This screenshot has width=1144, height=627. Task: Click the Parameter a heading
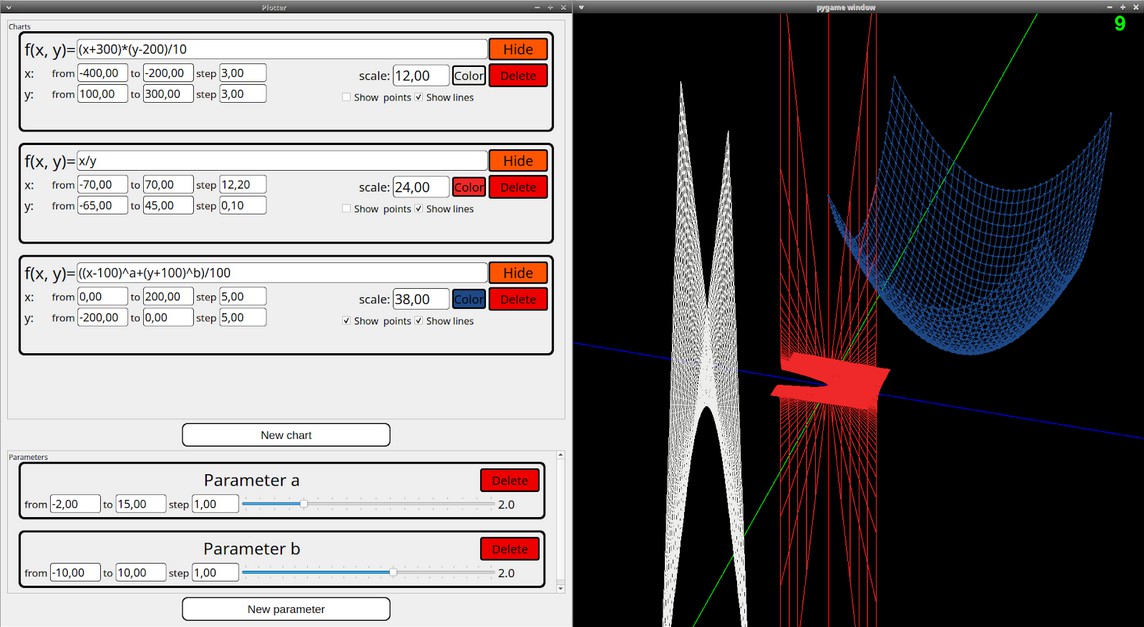pyautogui.click(x=252, y=480)
